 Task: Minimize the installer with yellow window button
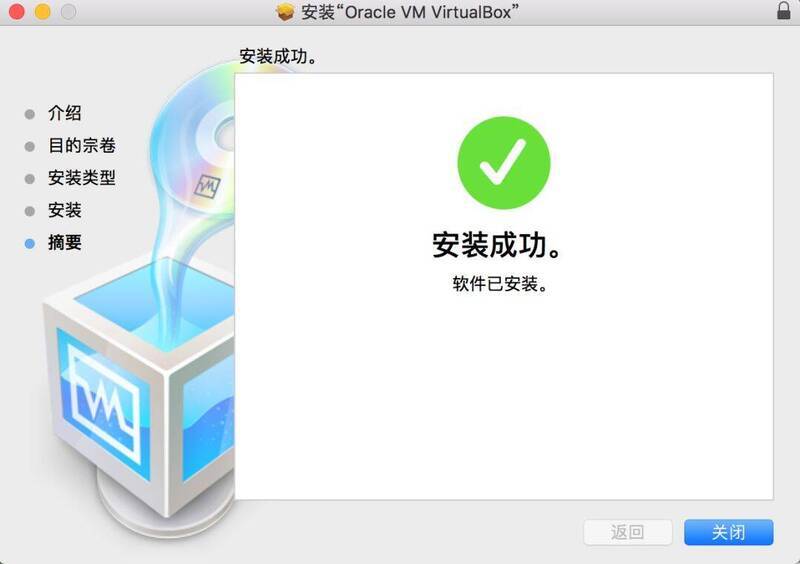[43, 11]
